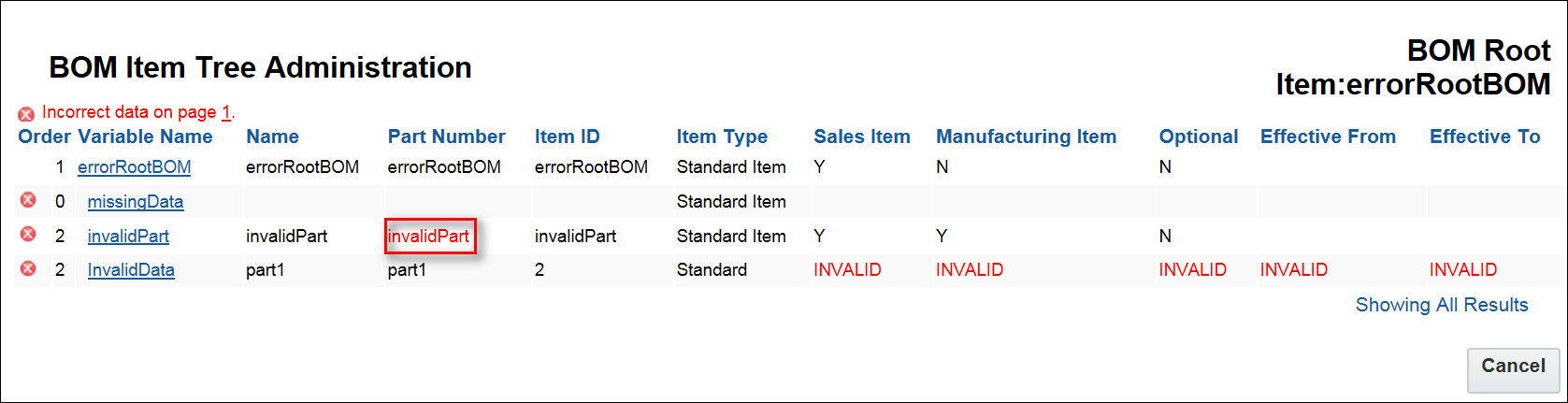Open the InvalidData variable link
This screenshot has height=403, width=1568.
tap(131, 270)
